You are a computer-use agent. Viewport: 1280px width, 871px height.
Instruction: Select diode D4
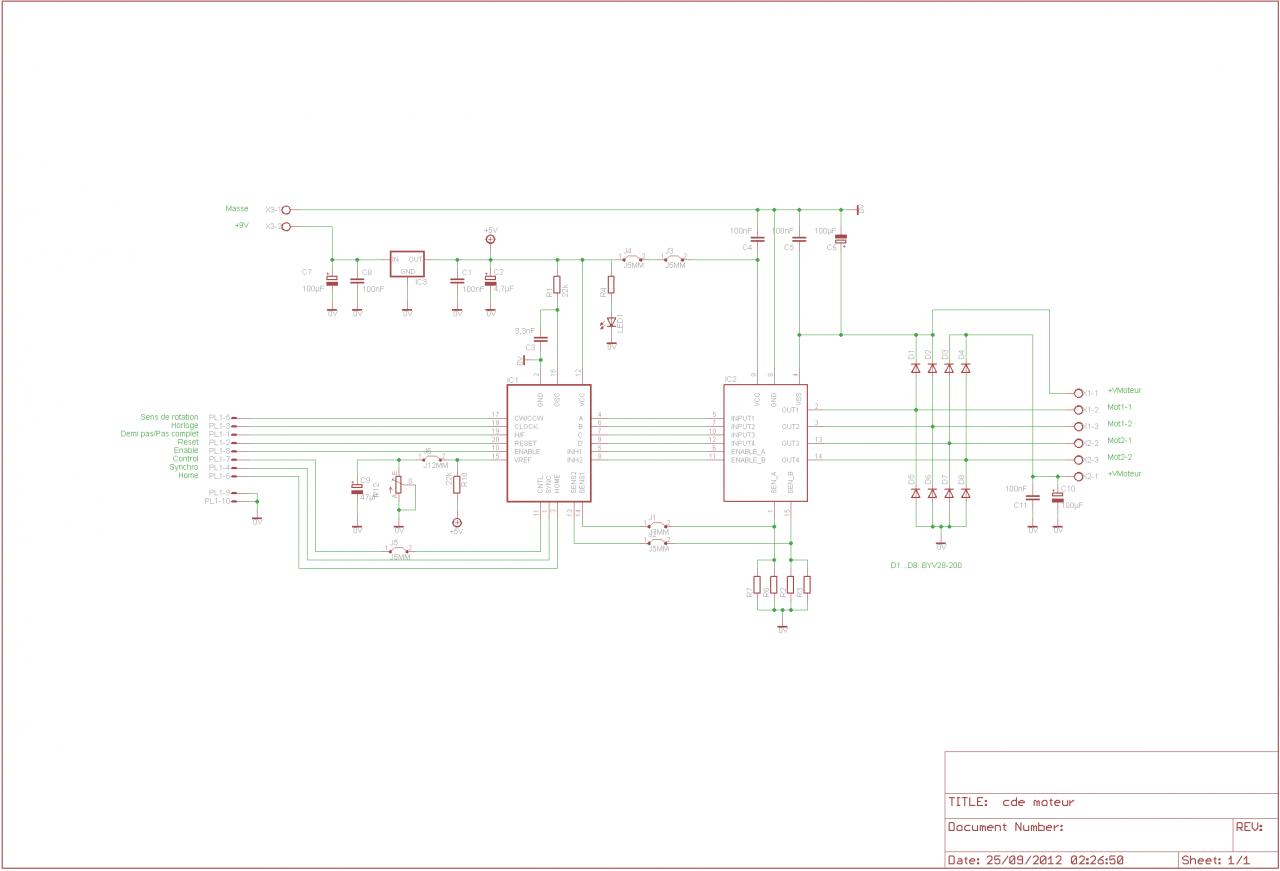point(965,368)
